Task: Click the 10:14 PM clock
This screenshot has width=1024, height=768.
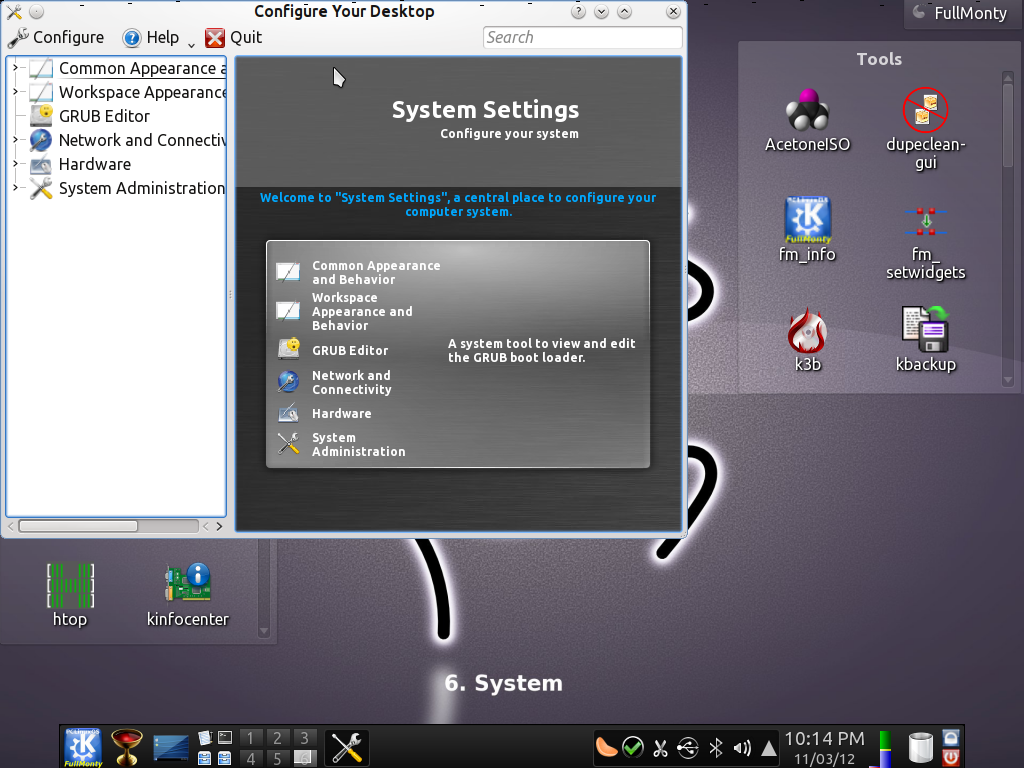Action: point(824,739)
